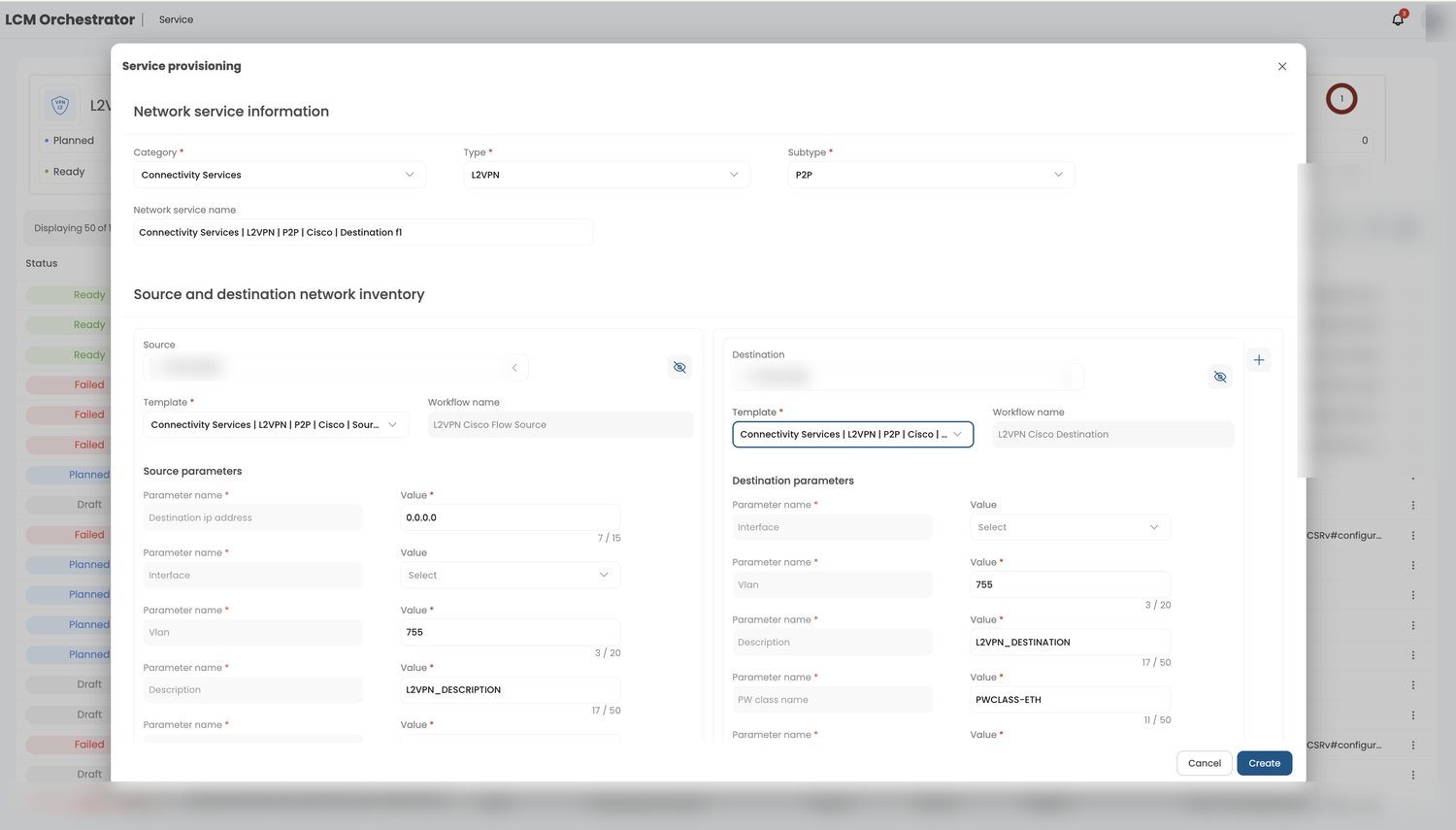Edit the Destination ip address value 0.0.0.0
This screenshot has height=830, width=1456.
pyautogui.click(x=510, y=517)
